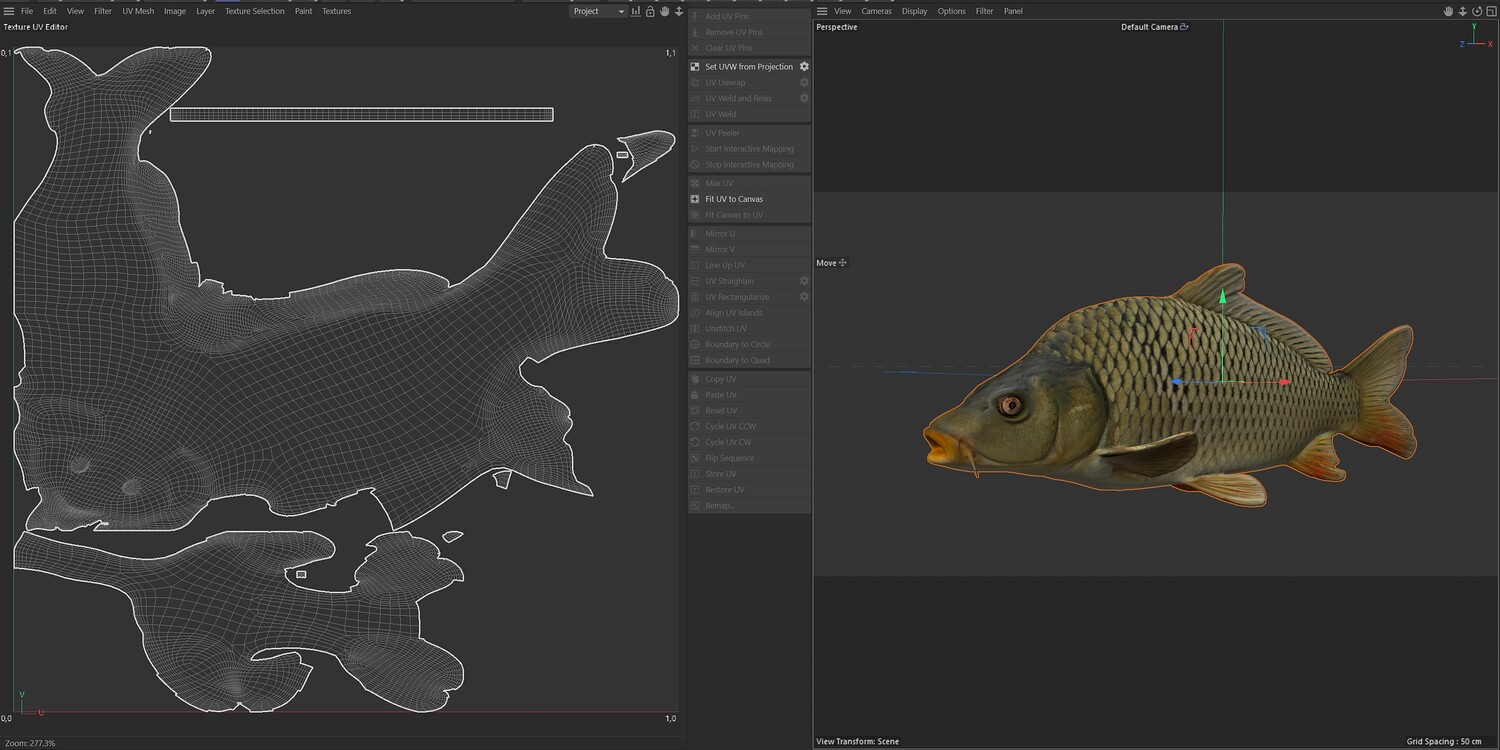This screenshot has height=750, width=1500.
Task: Apply Mirror V command
Action: [x=750, y=250]
